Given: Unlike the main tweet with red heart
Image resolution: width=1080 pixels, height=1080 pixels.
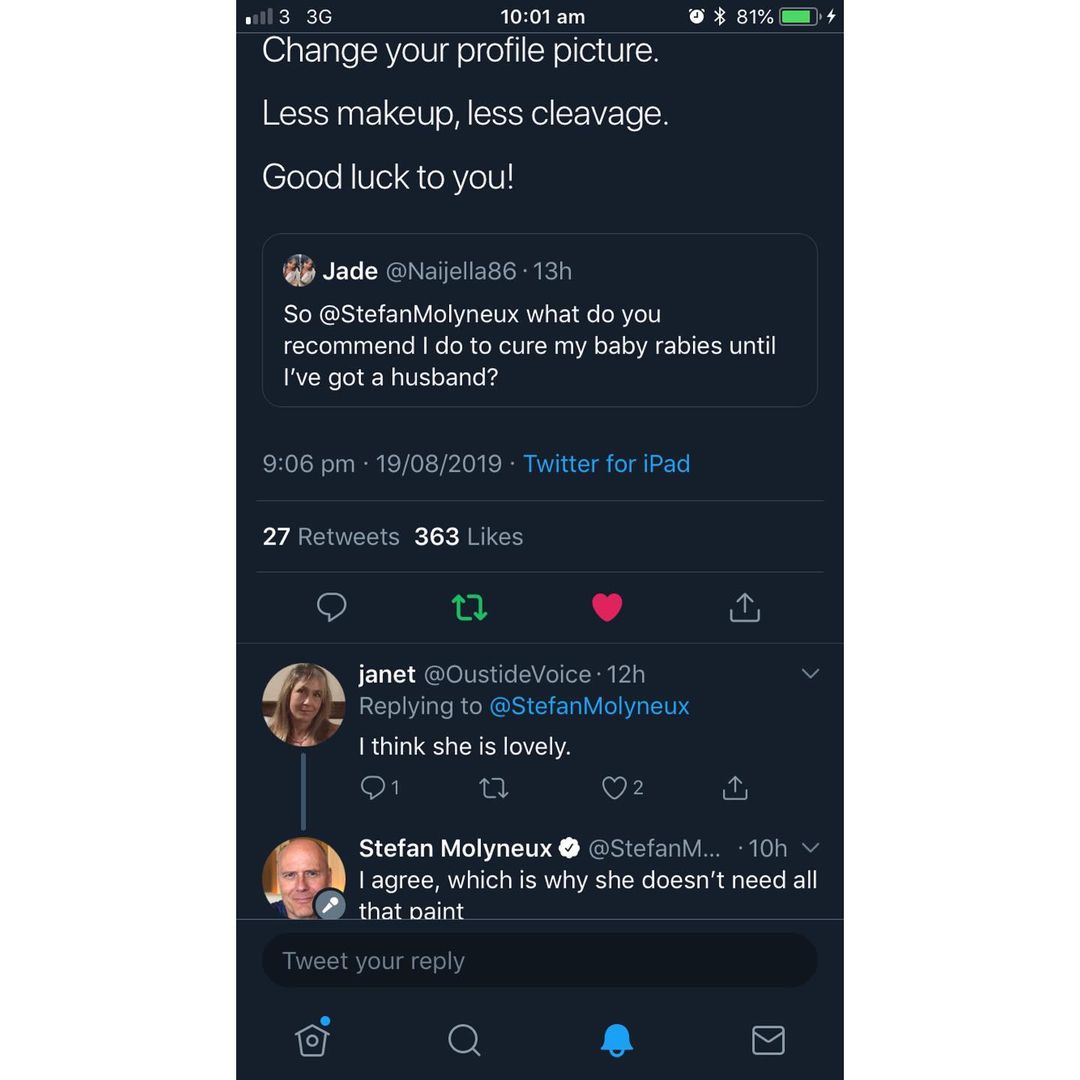Looking at the screenshot, I should pos(607,607).
